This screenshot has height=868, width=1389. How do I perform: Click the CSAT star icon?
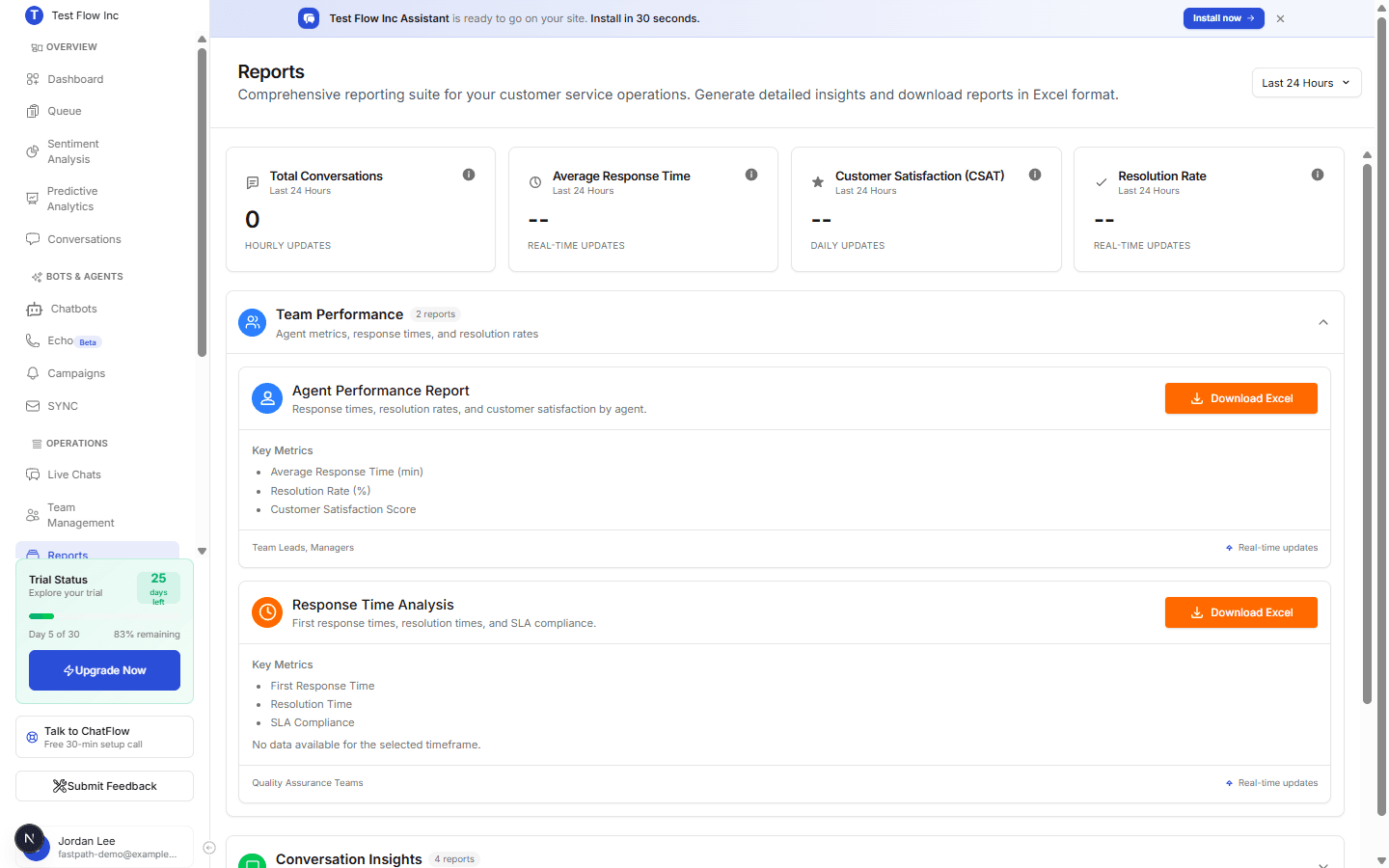point(818,182)
